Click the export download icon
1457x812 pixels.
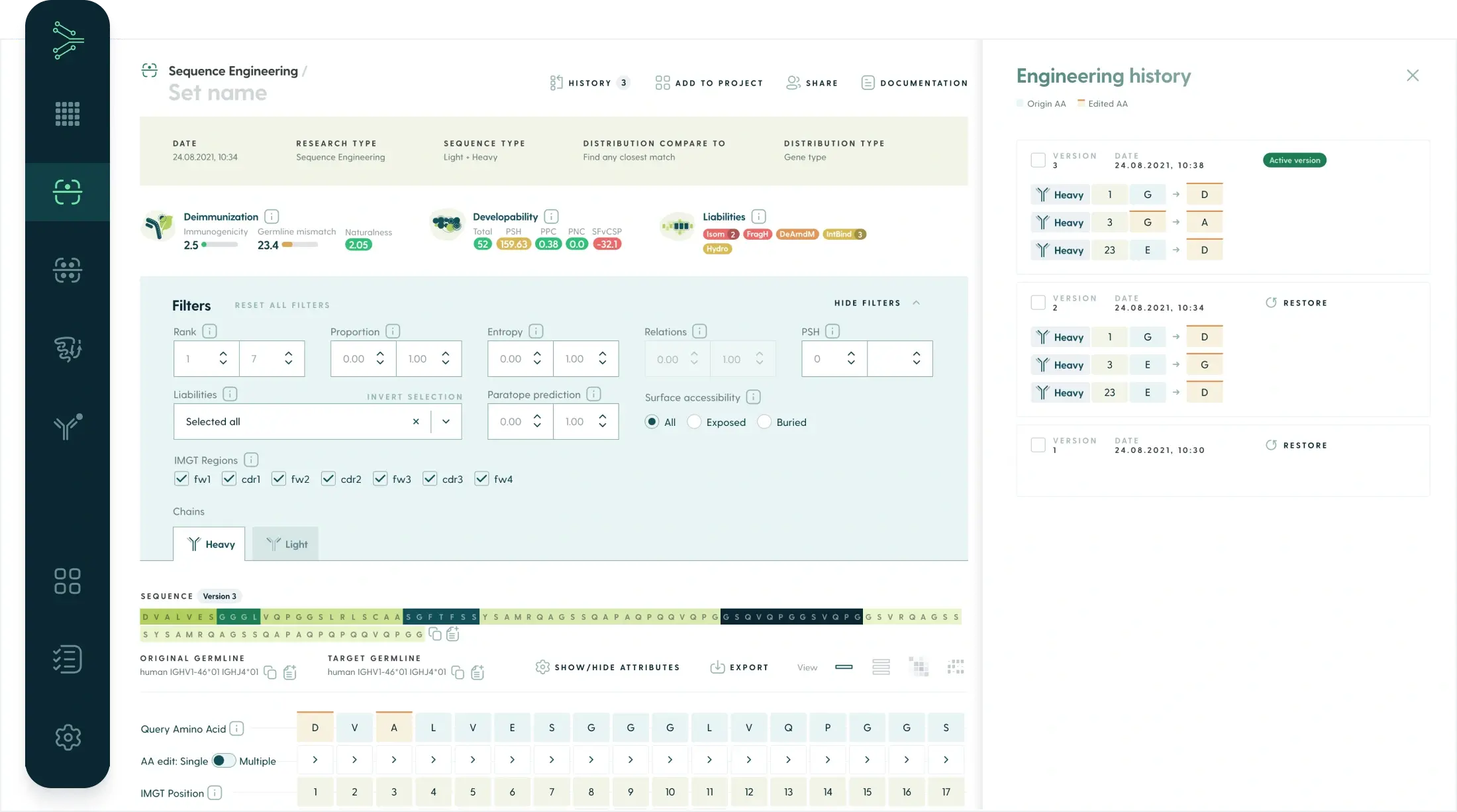click(717, 667)
